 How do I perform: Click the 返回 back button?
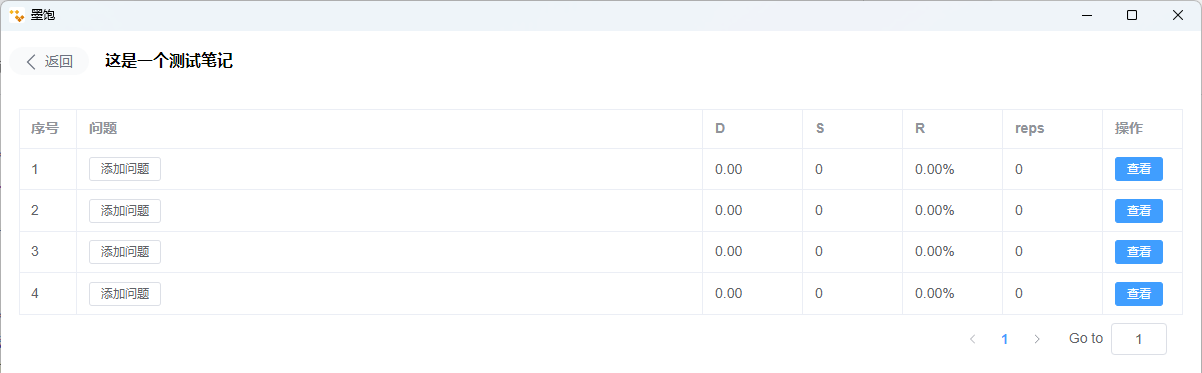[49, 61]
